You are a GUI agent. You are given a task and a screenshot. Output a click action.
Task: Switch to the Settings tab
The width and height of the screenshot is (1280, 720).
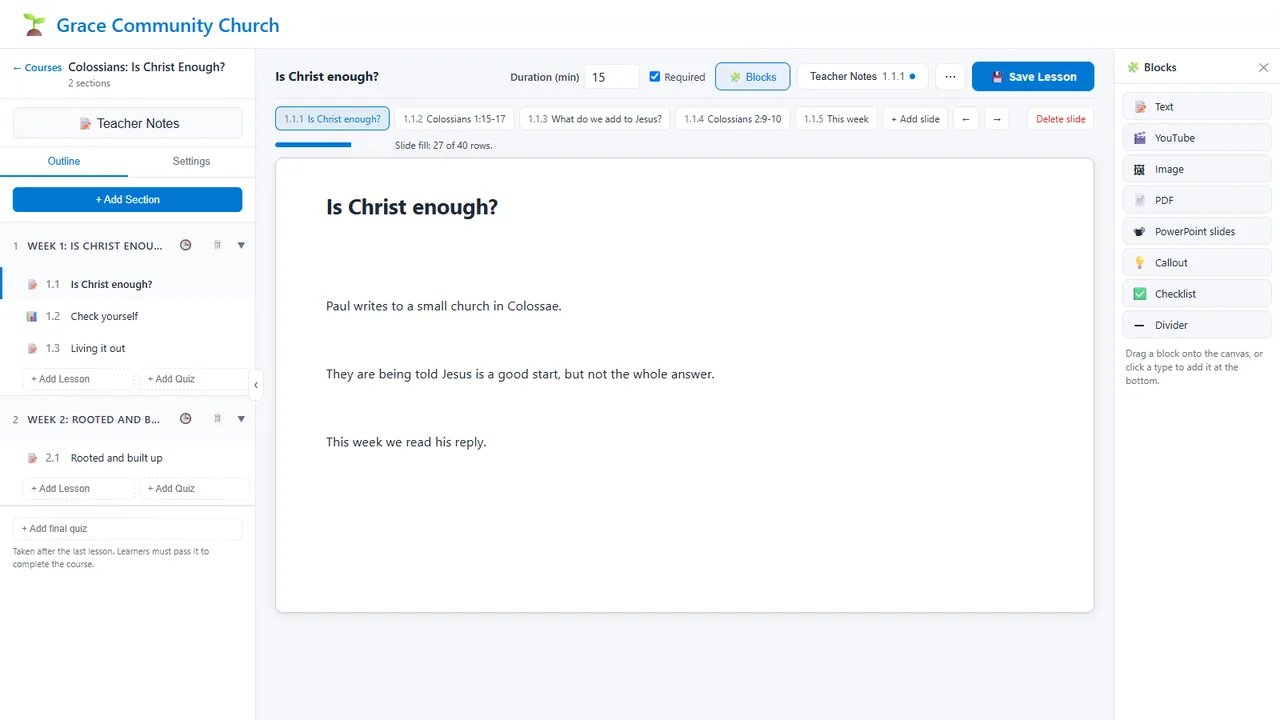(191, 161)
